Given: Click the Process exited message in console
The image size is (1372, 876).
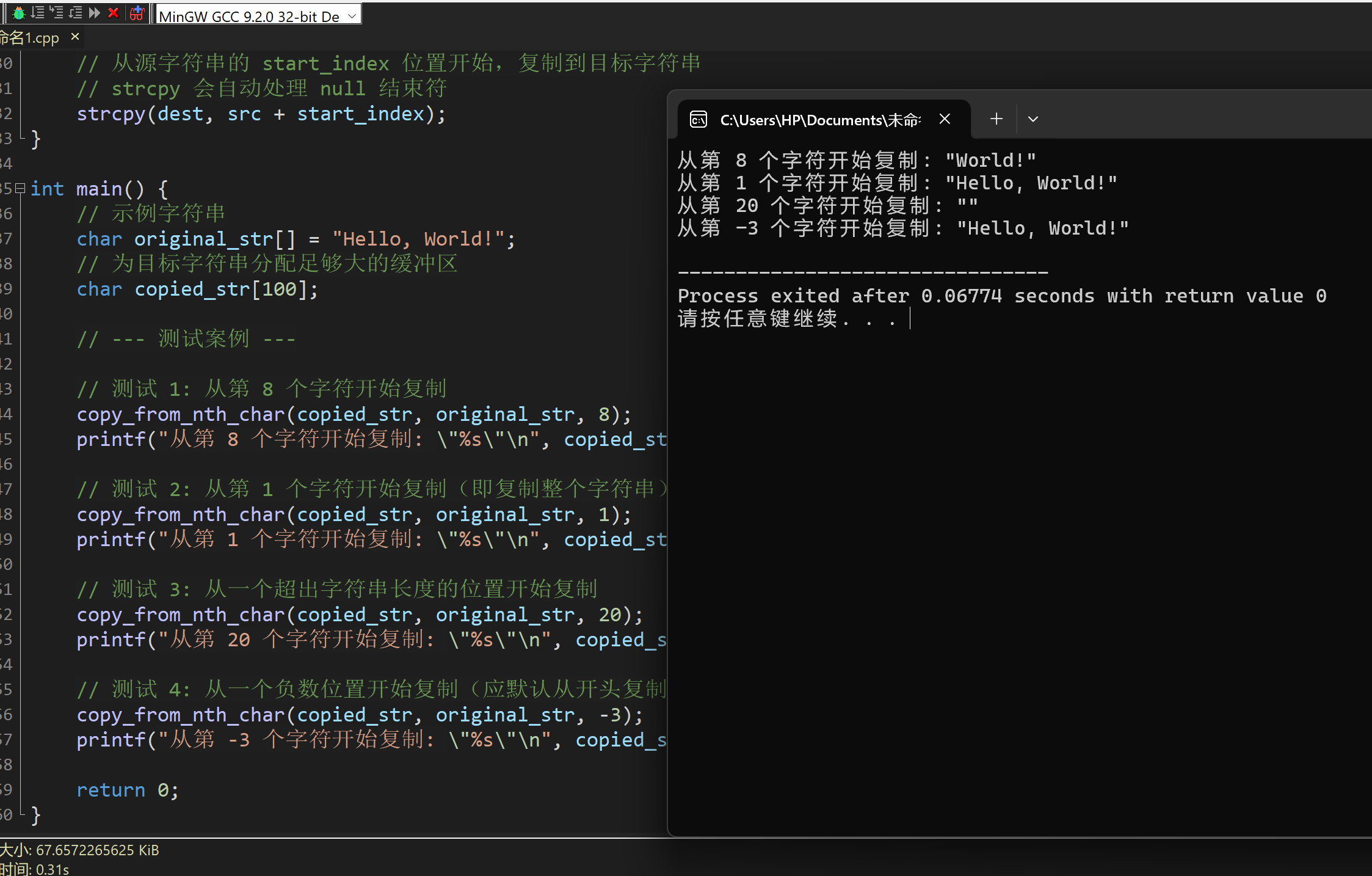Looking at the screenshot, I should (x=1001, y=296).
